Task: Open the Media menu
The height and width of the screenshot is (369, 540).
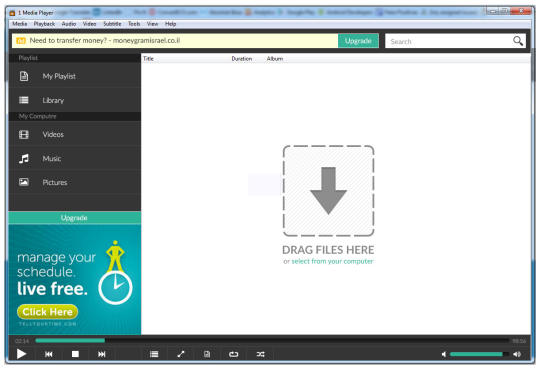Action: 20,24
